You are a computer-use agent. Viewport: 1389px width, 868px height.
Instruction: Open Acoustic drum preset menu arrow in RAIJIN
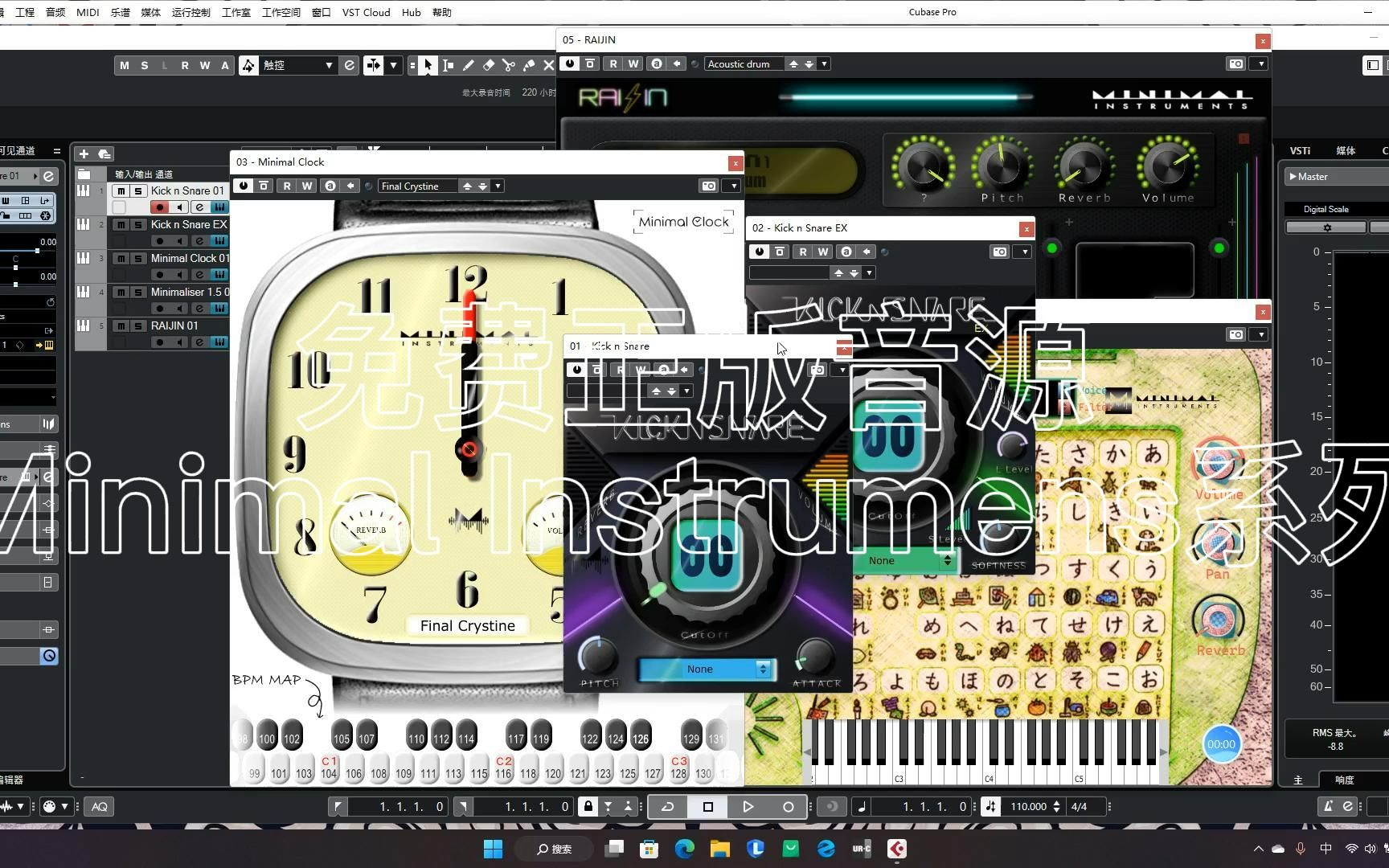(825, 63)
